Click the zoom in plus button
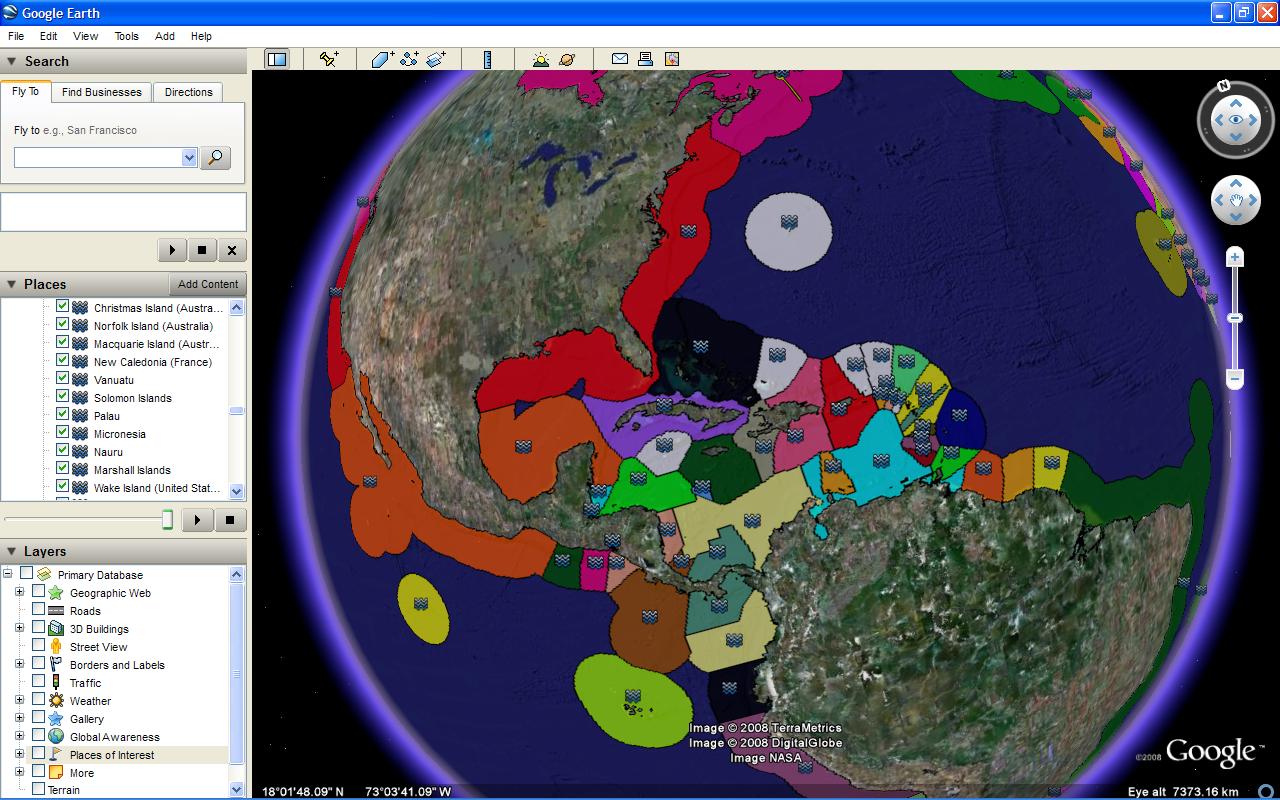Viewport: 1280px width, 800px height. pyautogui.click(x=1235, y=258)
